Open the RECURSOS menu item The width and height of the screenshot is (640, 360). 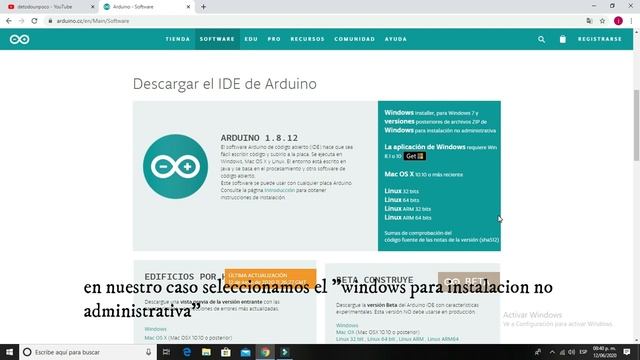pyautogui.click(x=307, y=39)
